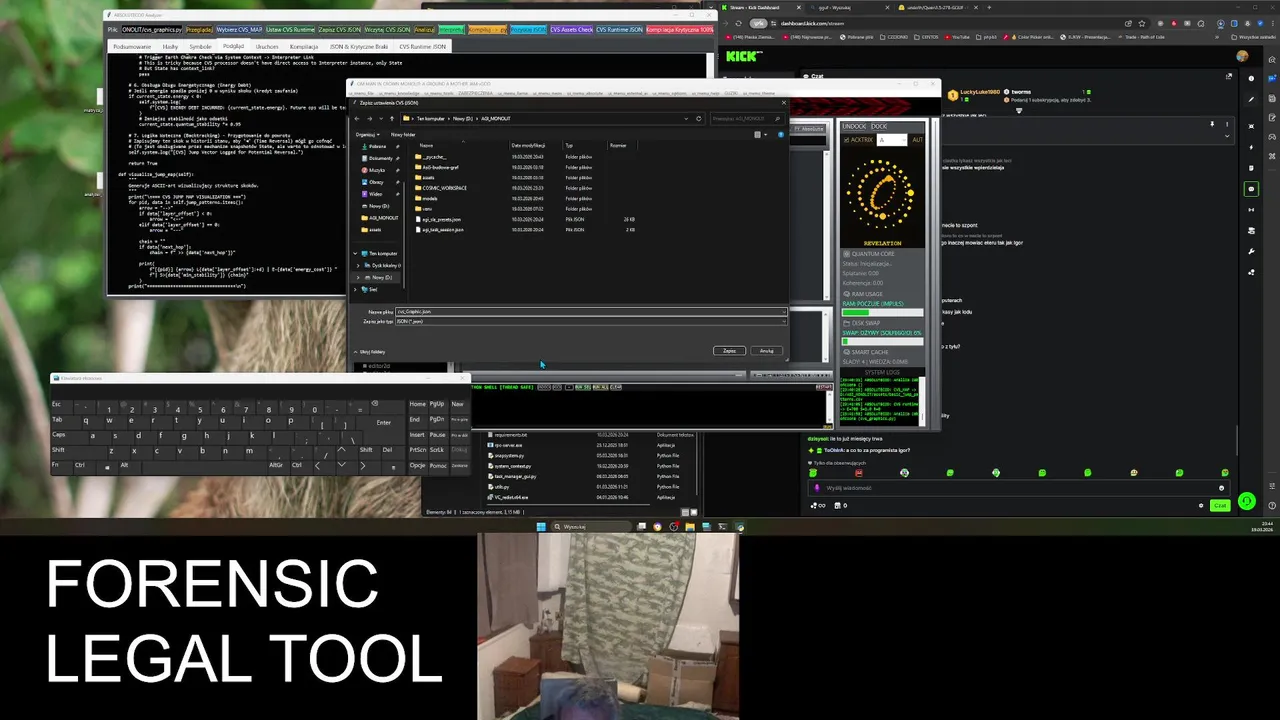The width and height of the screenshot is (1280, 720).
Task: Expand the Sieć tree node
Action: pyautogui.click(x=355, y=289)
